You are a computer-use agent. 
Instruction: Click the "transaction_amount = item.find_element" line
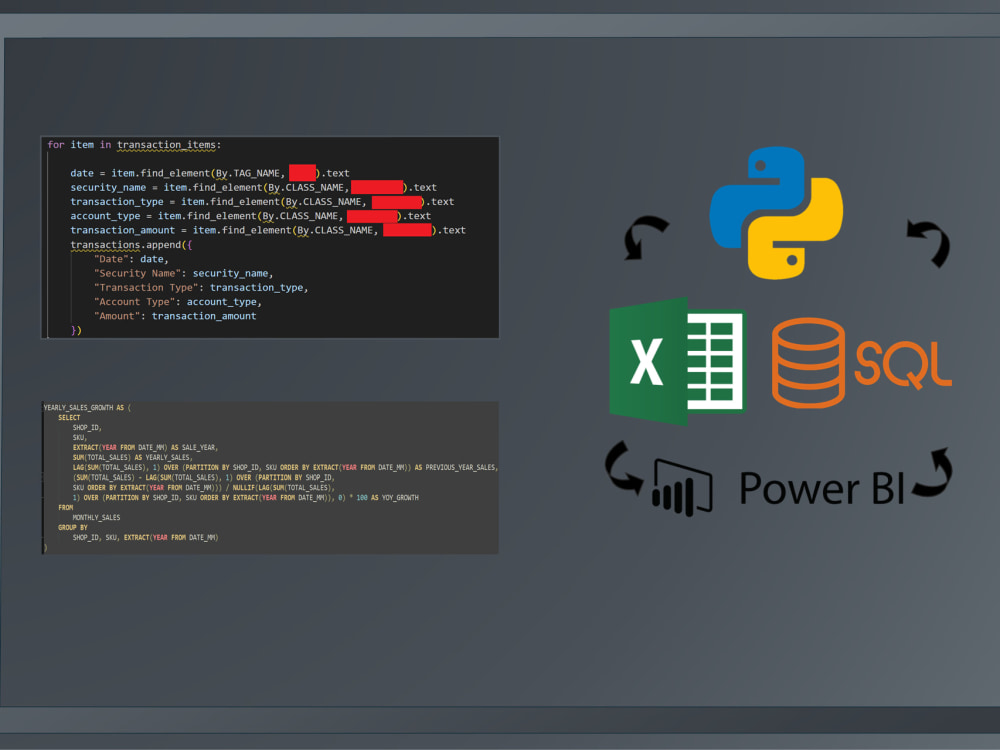(x=268, y=230)
